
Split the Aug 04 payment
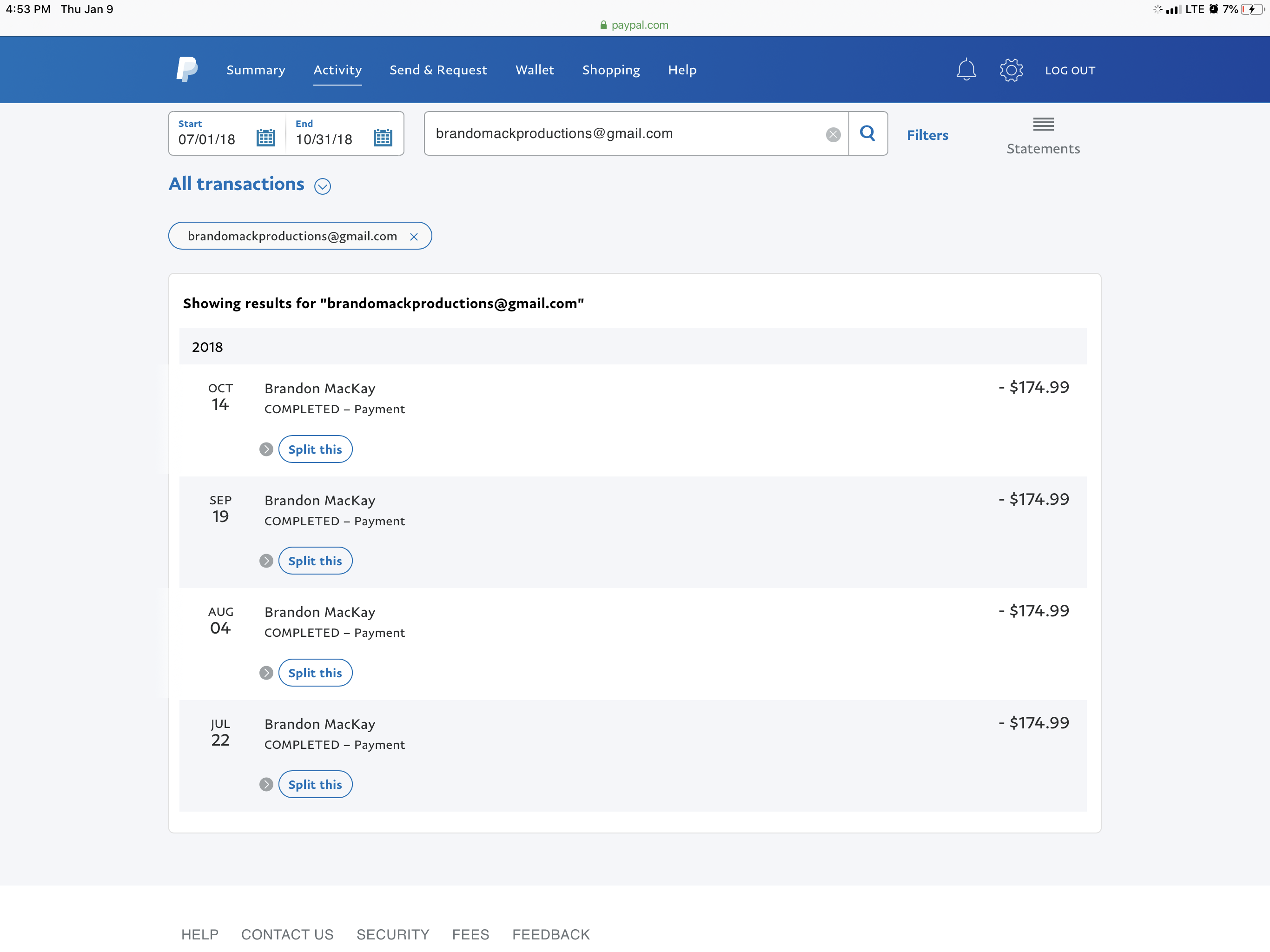point(315,673)
